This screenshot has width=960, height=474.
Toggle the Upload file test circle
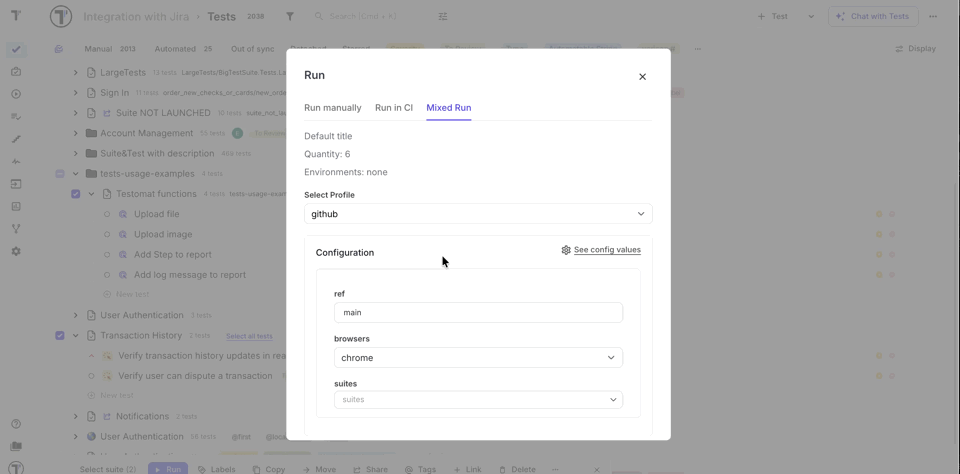(x=107, y=214)
